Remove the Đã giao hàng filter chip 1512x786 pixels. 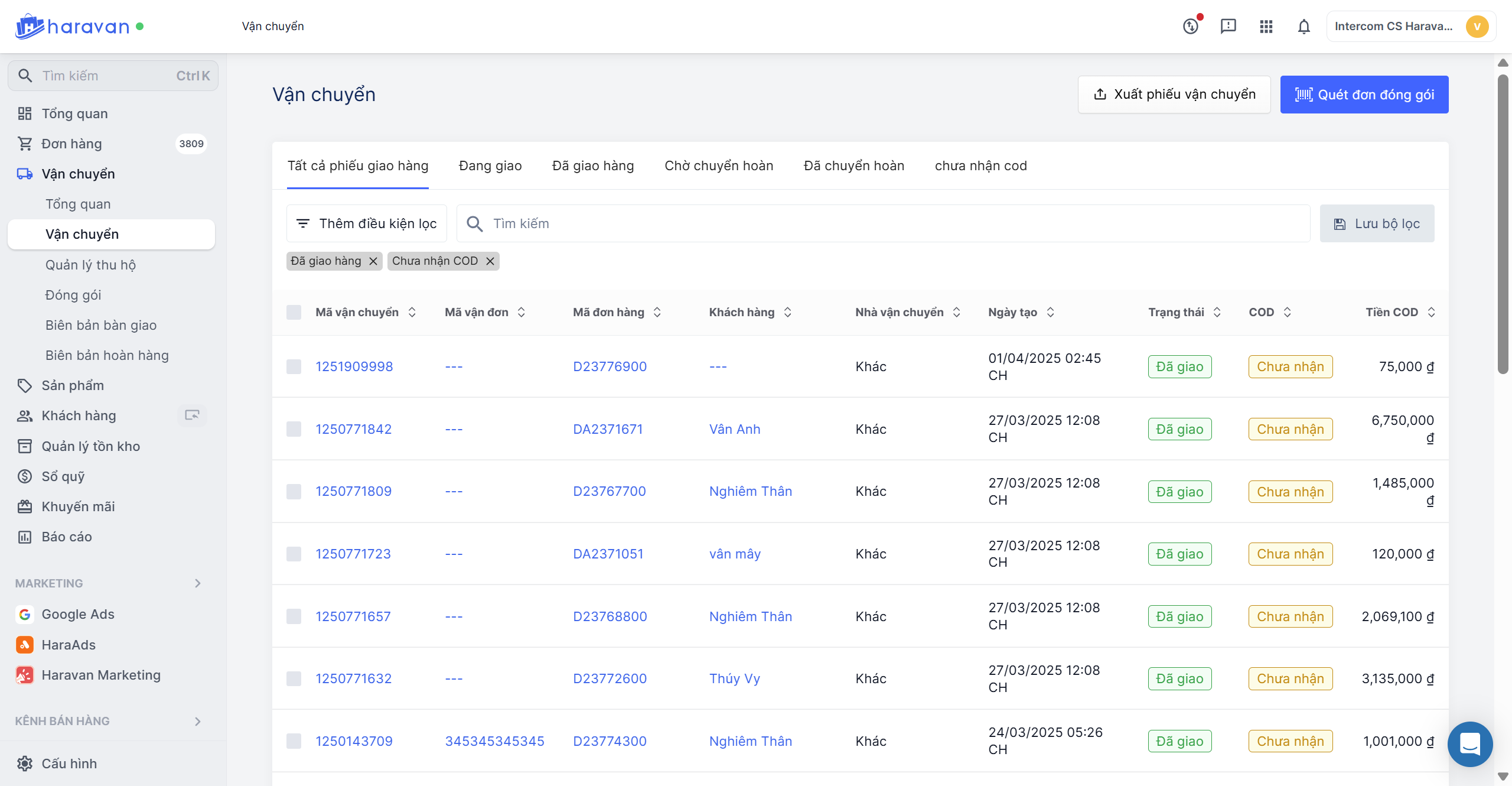coord(373,261)
